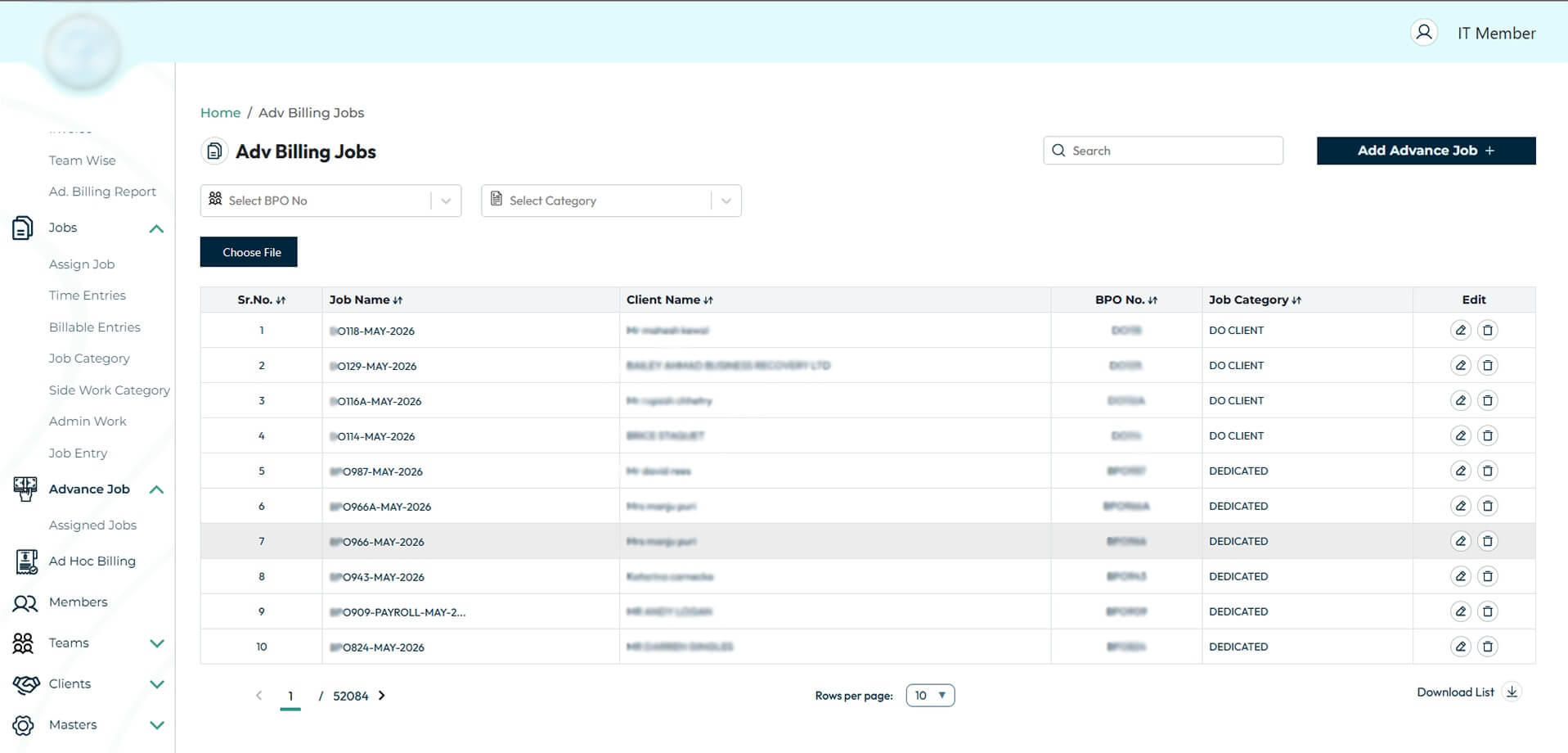Change Rows per page dropdown
The height and width of the screenshot is (753, 1568).
click(x=930, y=696)
